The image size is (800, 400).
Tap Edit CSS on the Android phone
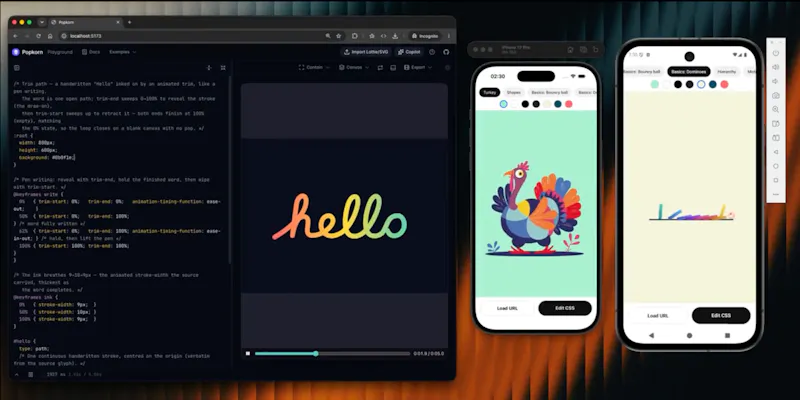[x=721, y=315]
